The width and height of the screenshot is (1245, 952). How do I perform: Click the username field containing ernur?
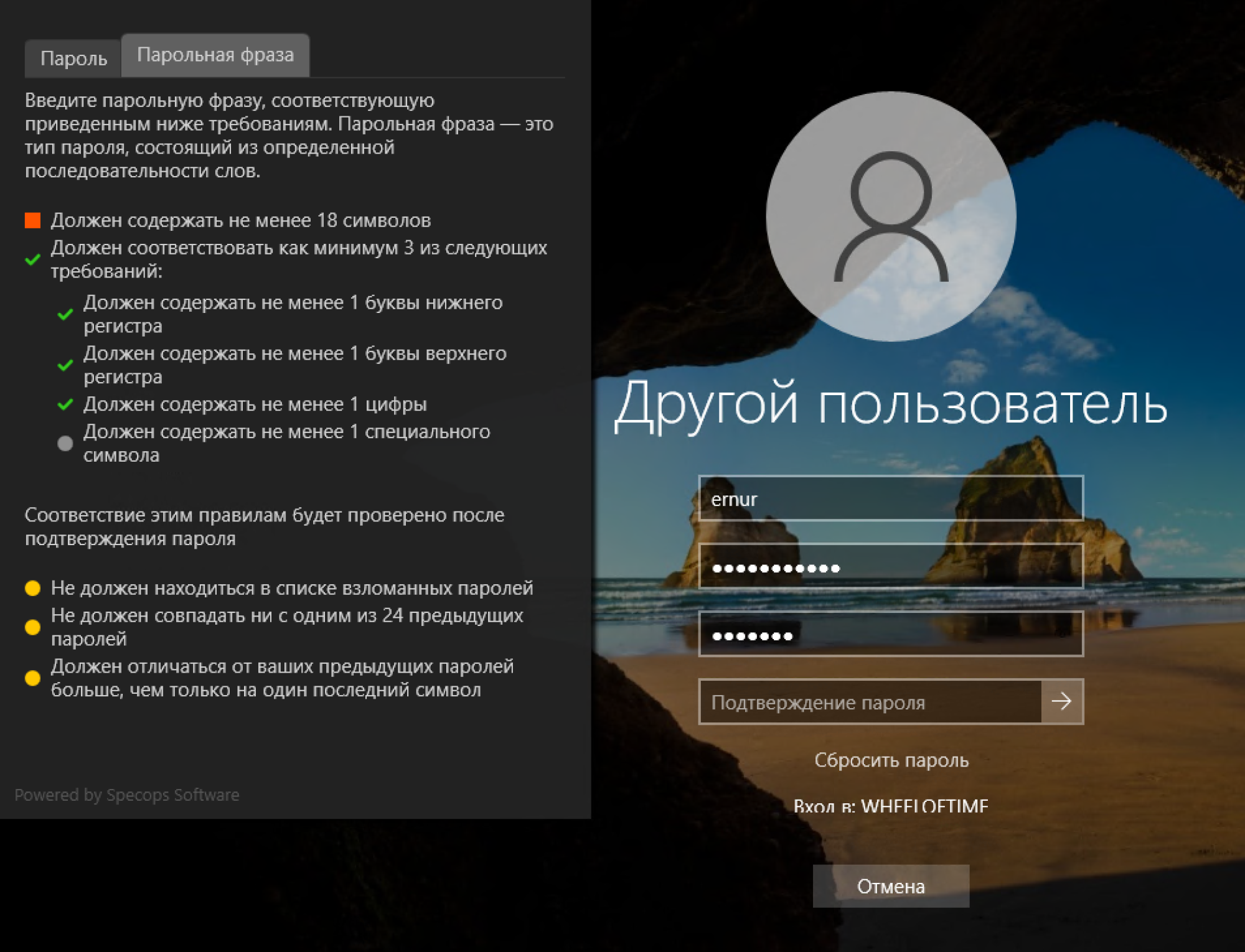coord(890,499)
